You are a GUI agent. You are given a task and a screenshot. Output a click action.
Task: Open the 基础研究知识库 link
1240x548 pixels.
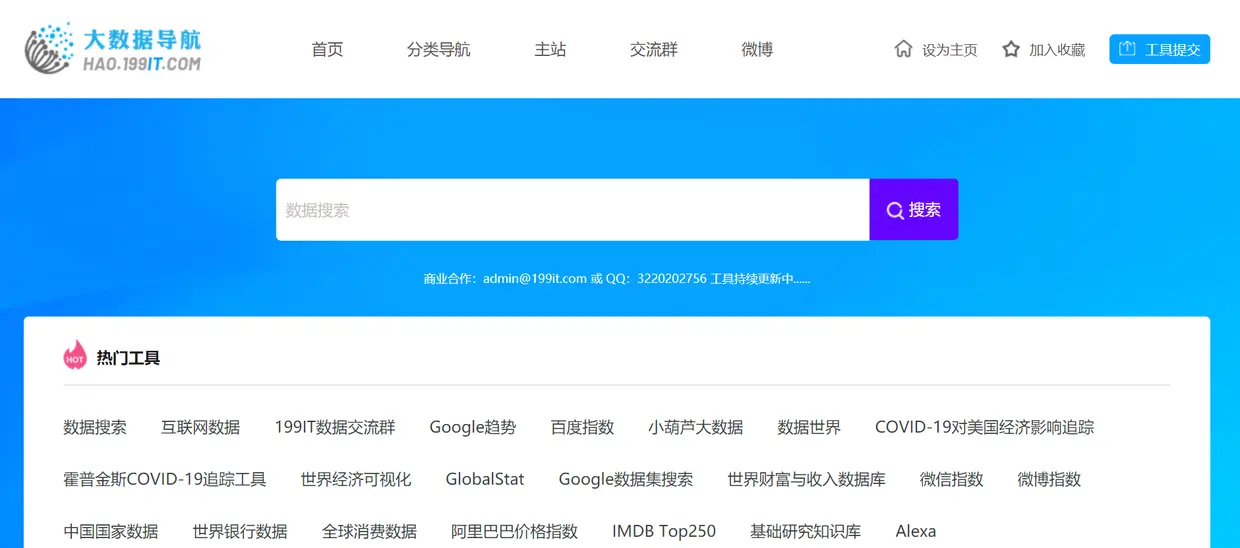click(x=805, y=531)
